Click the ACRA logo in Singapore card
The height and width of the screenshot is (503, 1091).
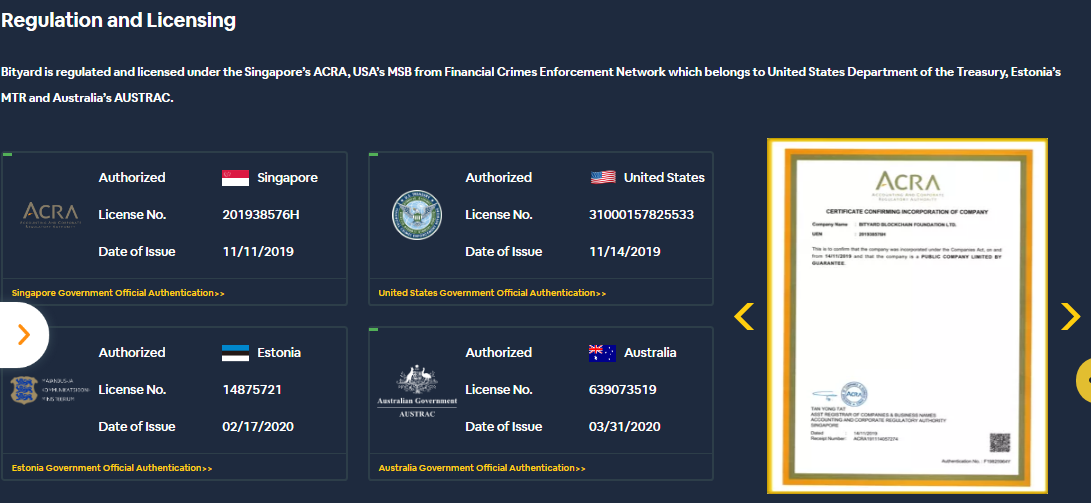pyautogui.click(x=50, y=214)
